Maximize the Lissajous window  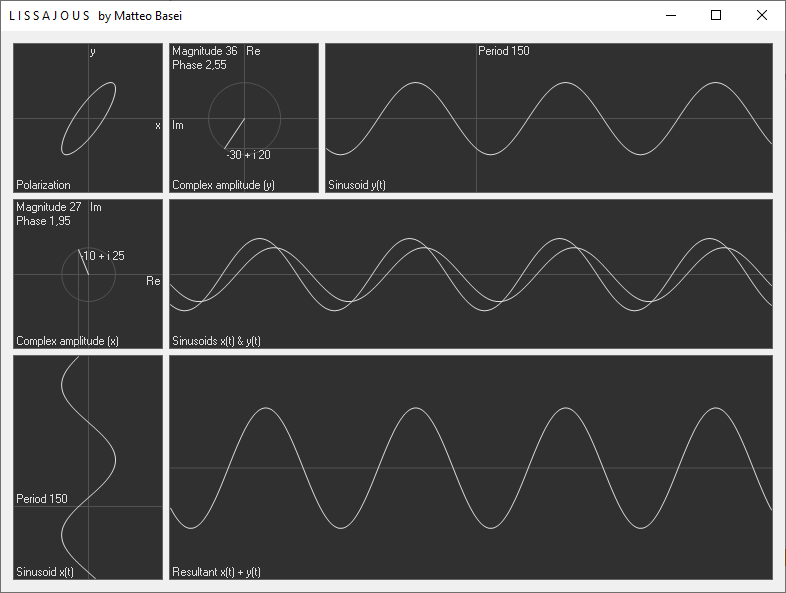point(716,16)
